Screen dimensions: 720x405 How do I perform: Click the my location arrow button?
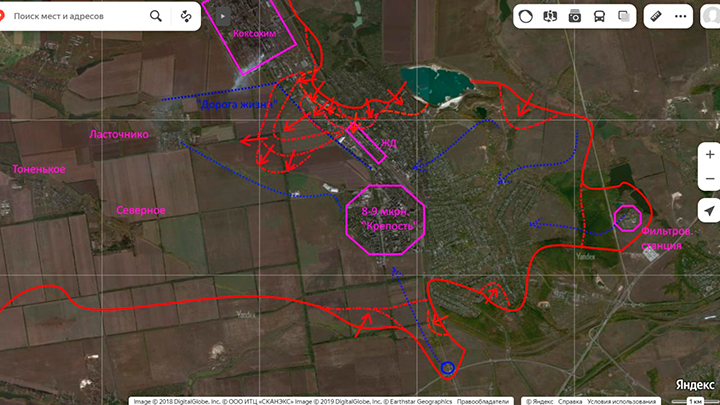tap(709, 211)
